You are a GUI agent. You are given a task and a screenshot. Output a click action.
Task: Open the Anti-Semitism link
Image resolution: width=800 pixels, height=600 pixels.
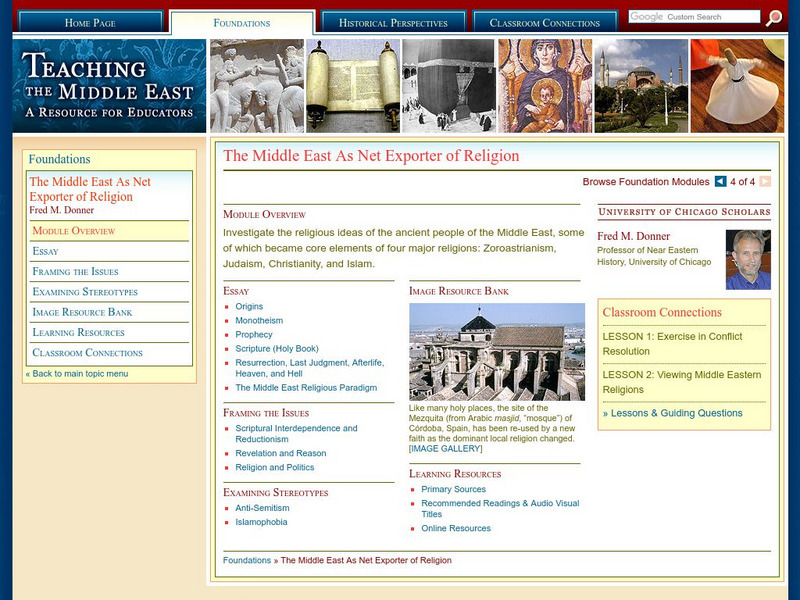click(262, 508)
